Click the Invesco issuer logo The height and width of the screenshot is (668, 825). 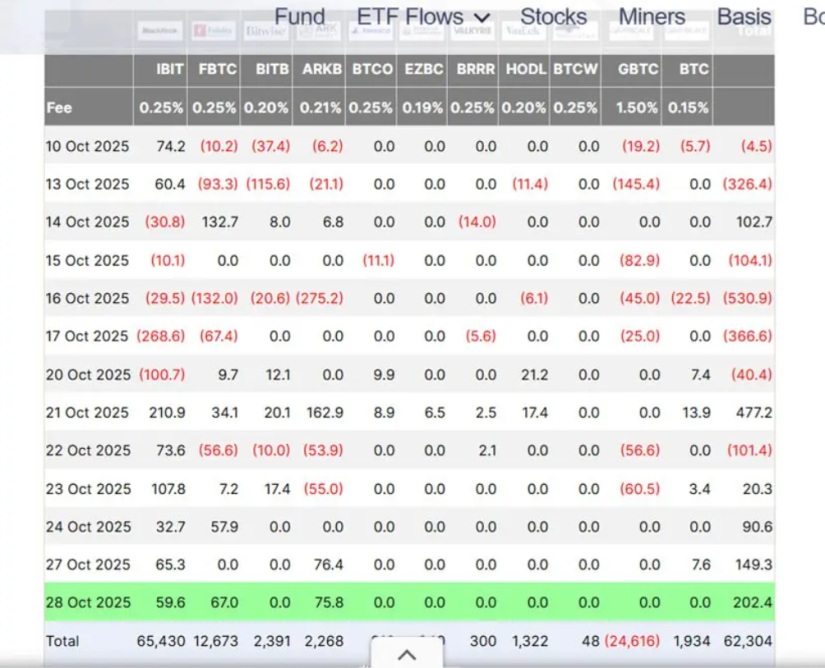[x=370, y=31]
